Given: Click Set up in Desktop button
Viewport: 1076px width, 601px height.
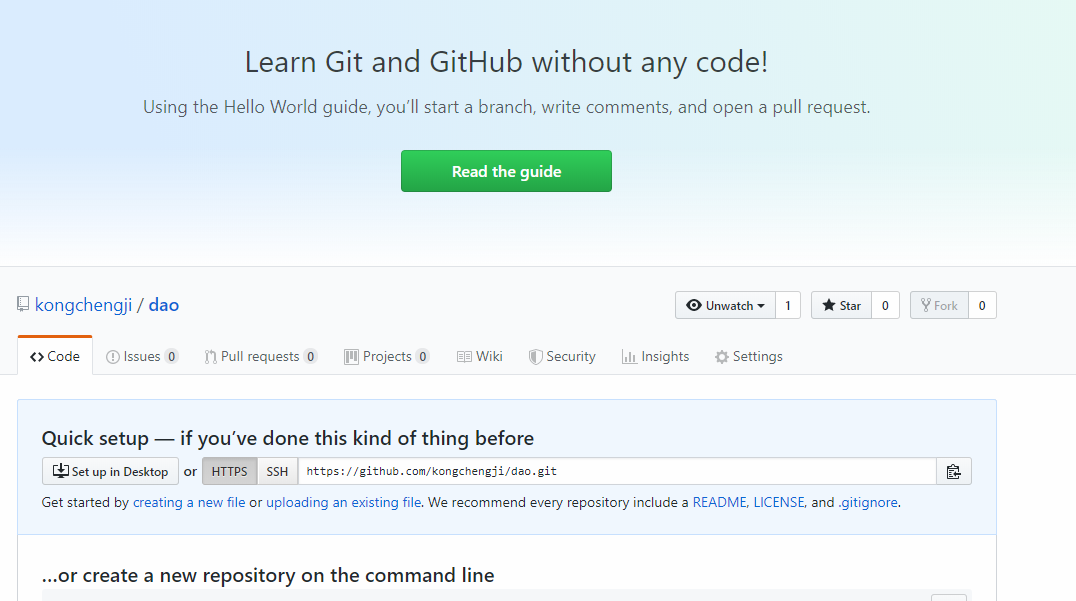Looking at the screenshot, I should [x=110, y=471].
